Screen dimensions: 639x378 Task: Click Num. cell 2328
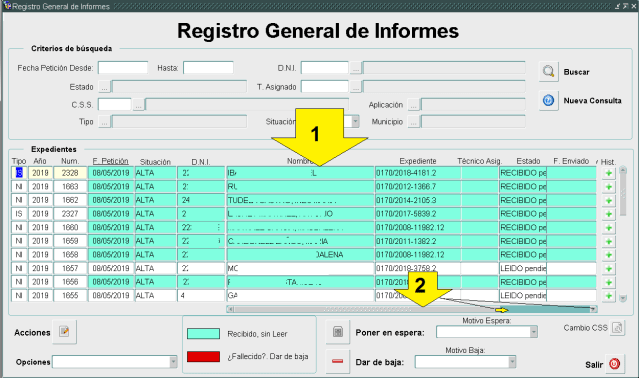point(70,173)
